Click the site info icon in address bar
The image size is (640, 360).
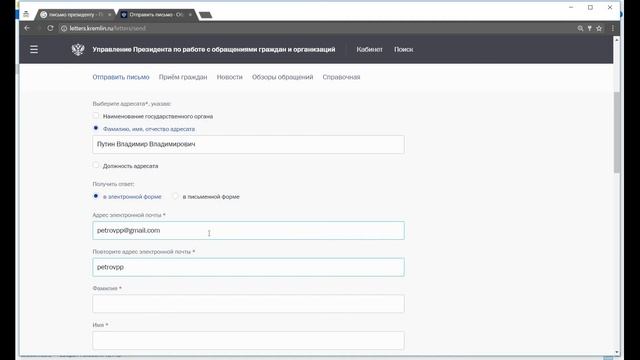click(64, 29)
